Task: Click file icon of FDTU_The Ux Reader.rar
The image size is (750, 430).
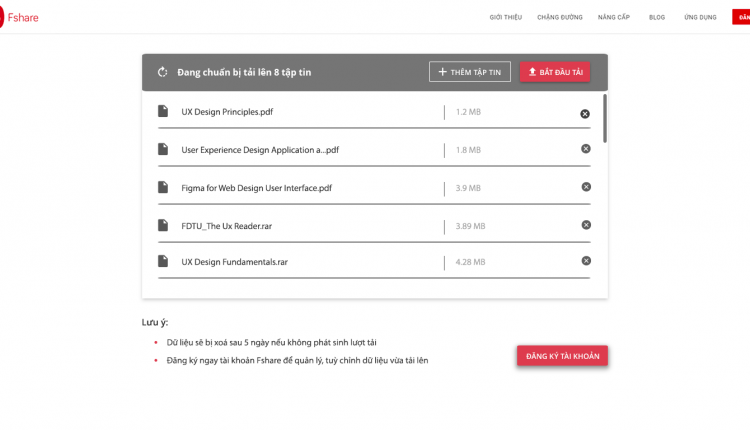Action: click(163, 225)
